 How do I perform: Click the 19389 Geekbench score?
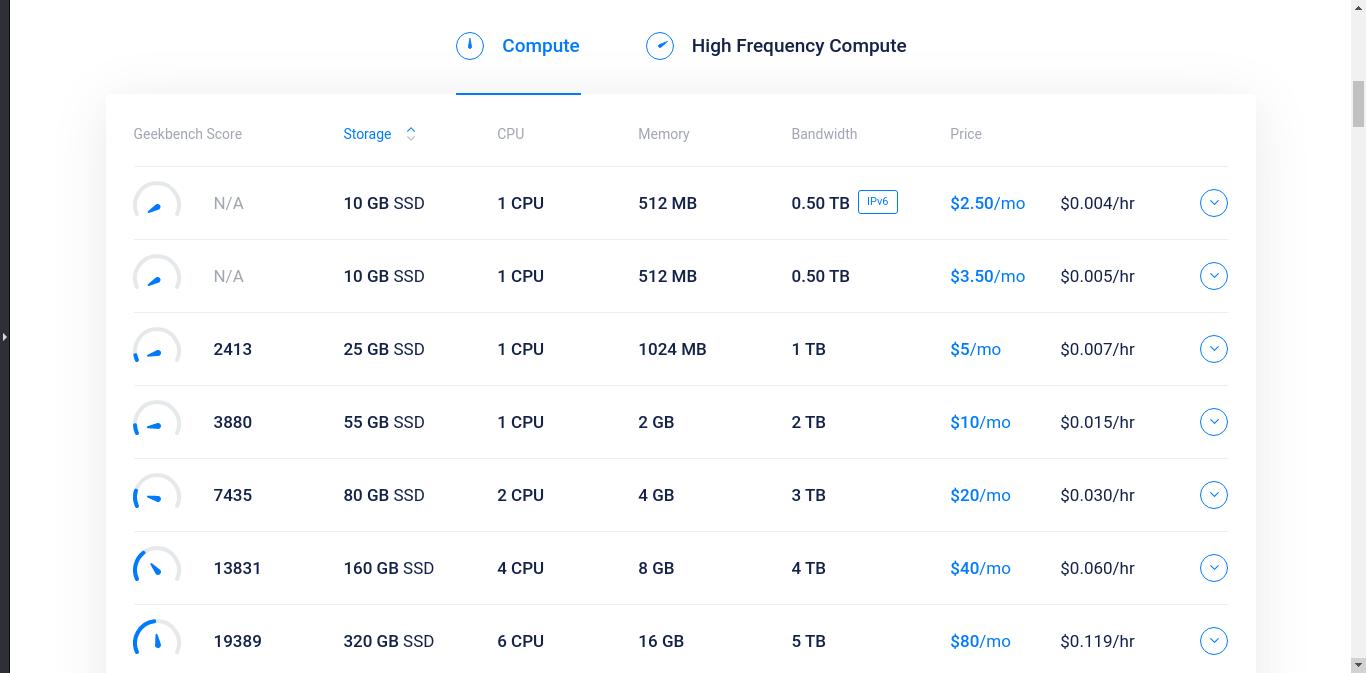click(237, 641)
